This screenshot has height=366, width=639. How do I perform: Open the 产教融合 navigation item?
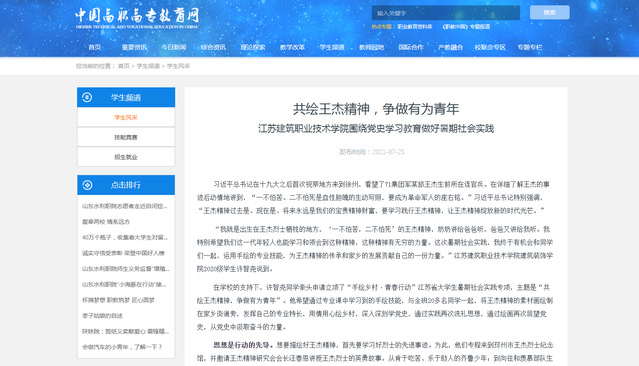click(450, 47)
